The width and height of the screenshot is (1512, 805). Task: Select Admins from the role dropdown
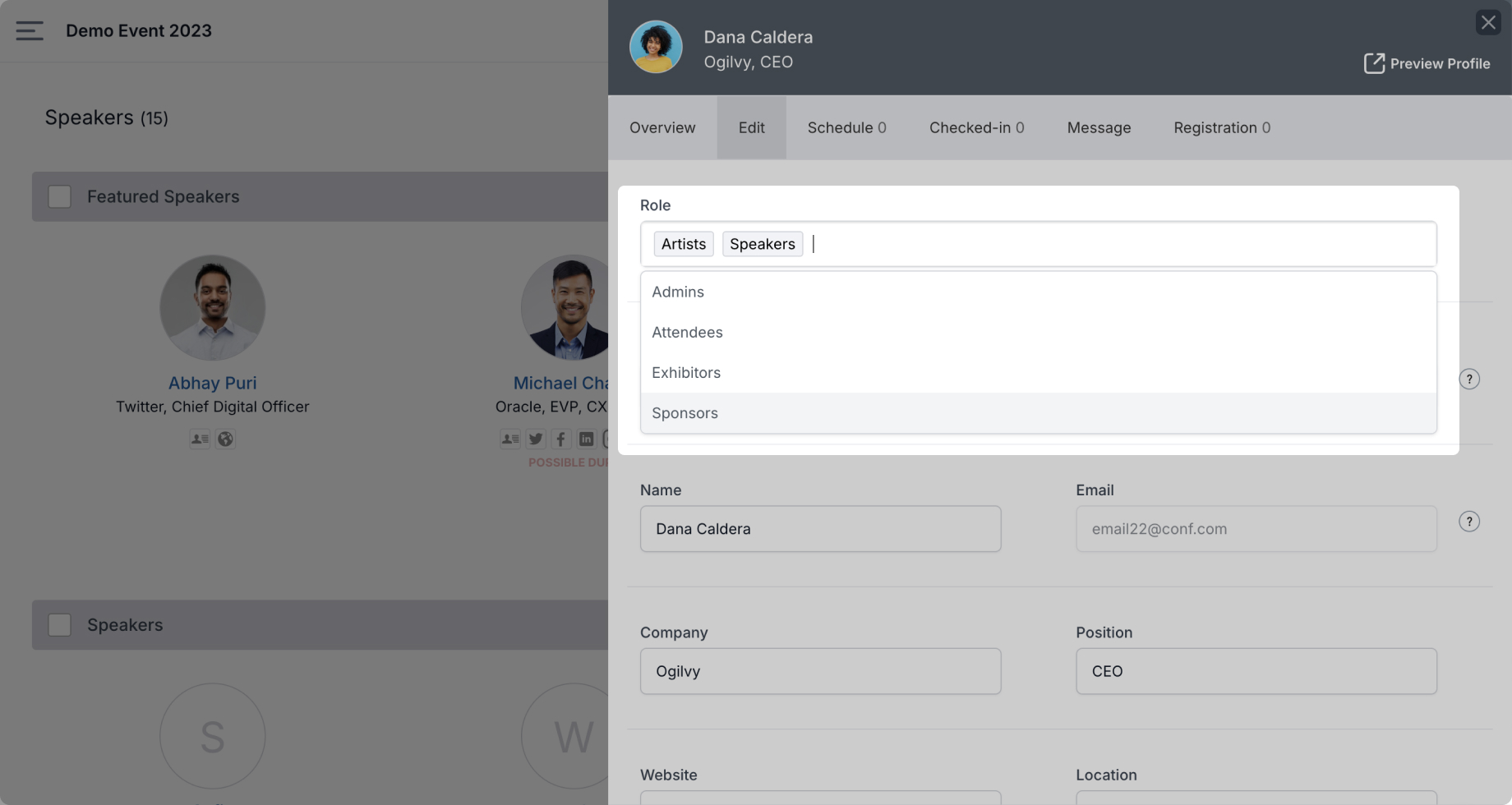pyautogui.click(x=1039, y=292)
